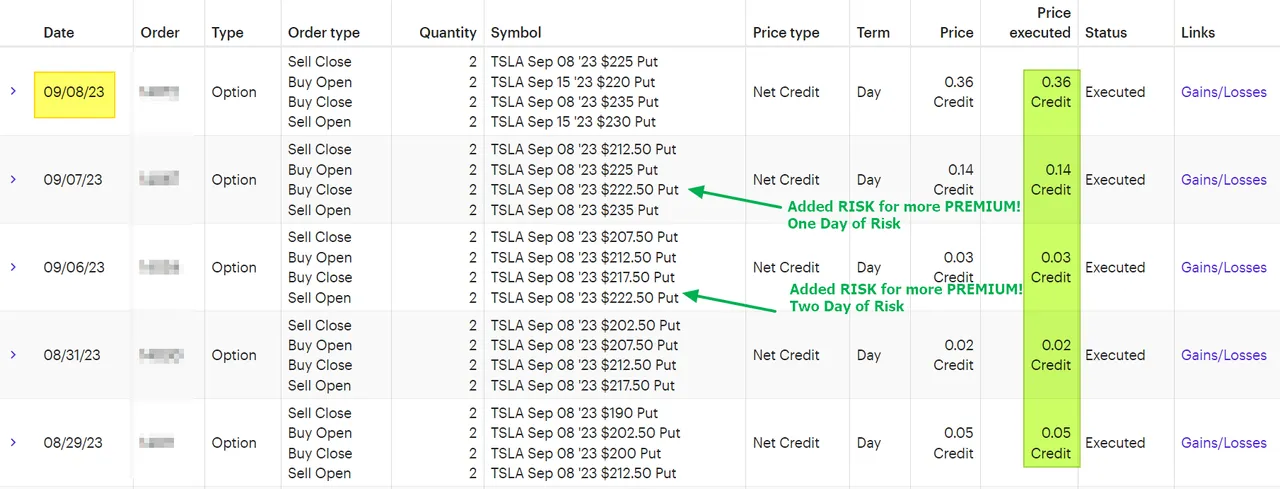Viewport: 1280px width, 489px height.
Task: Click Option type for 09/08/23 order
Action: click(234, 92)
